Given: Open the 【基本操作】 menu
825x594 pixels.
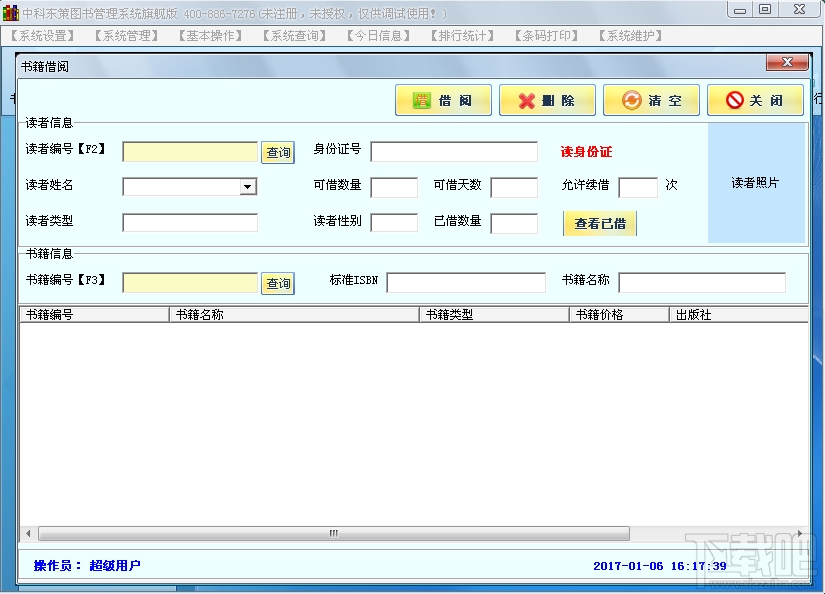Looking at the screenshot, I should point(210,36).
